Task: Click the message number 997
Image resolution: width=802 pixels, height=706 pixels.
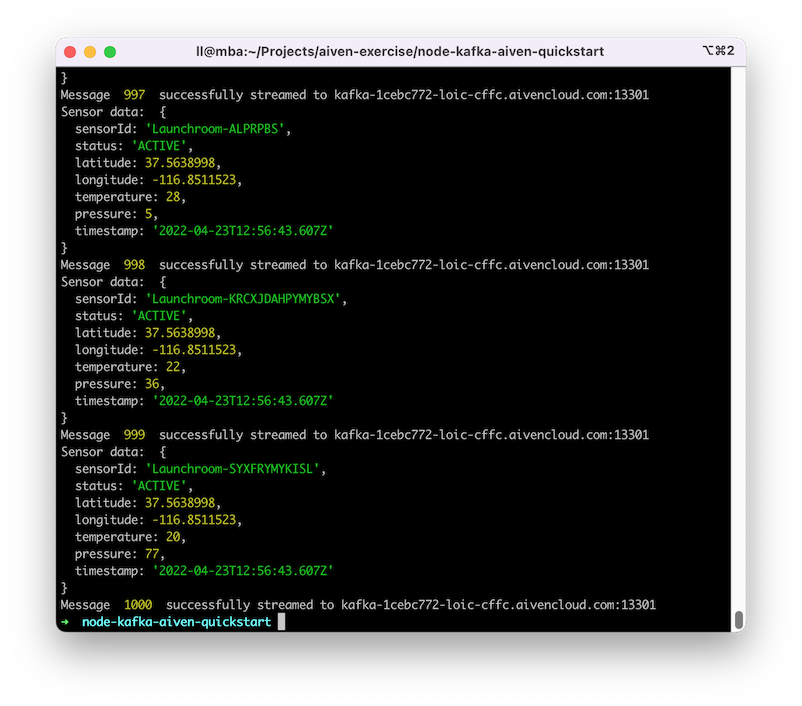Action: click(134, 95)
